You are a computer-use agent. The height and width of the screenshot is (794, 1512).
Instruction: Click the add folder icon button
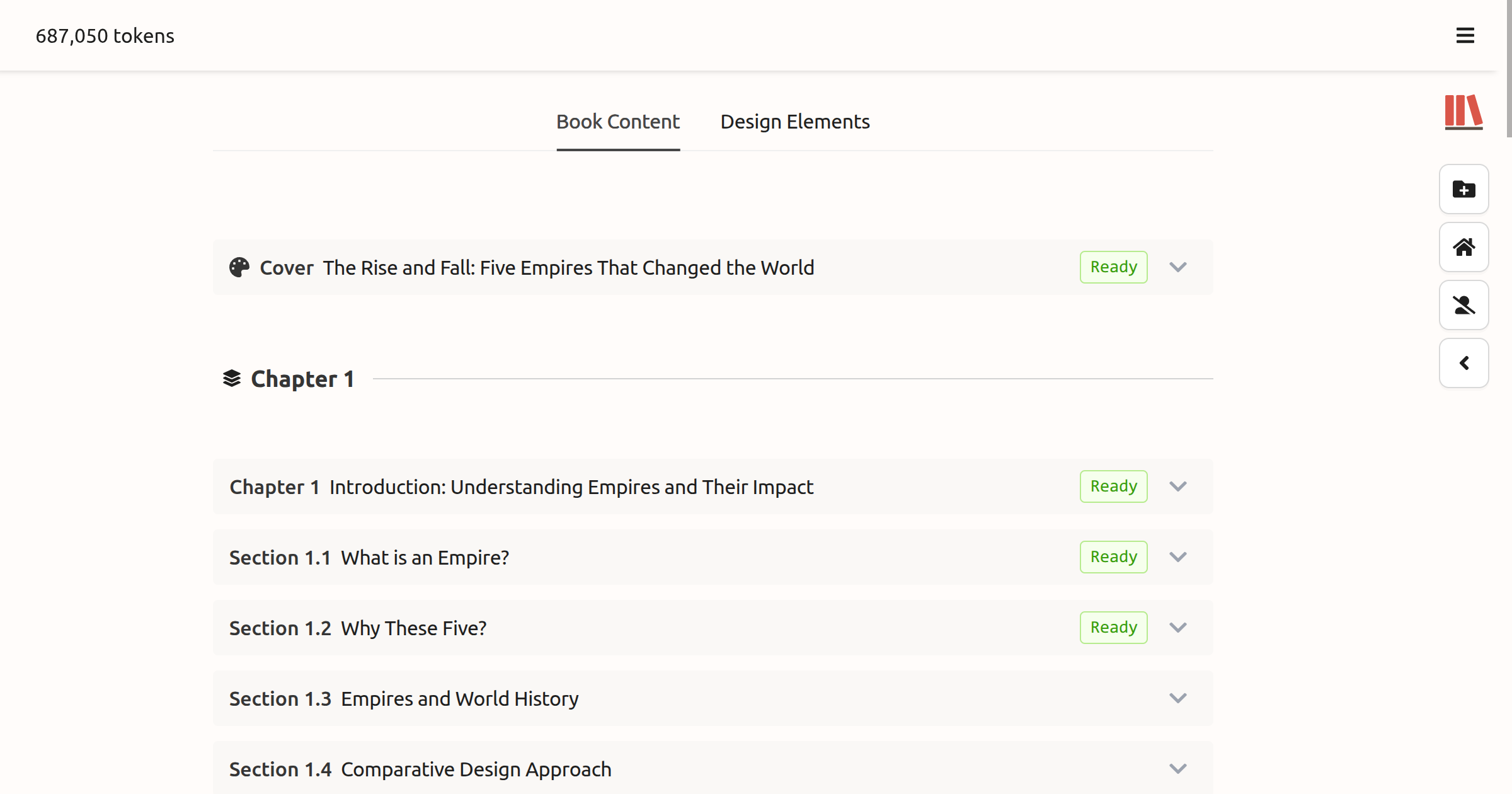point(1463,189)
